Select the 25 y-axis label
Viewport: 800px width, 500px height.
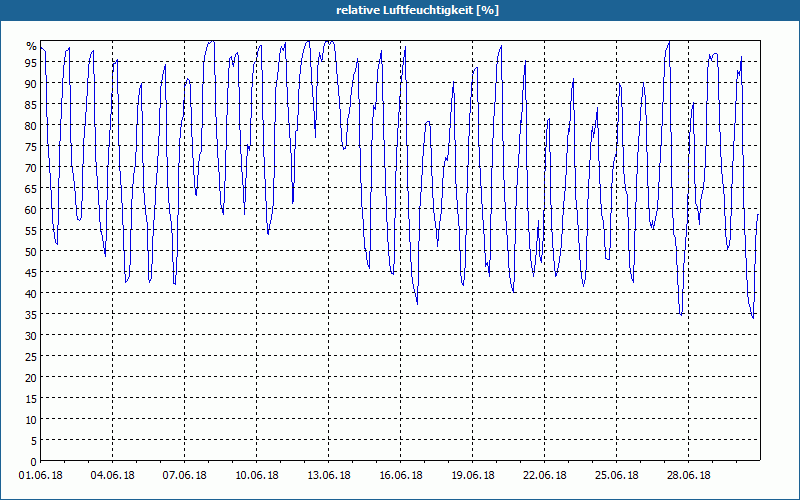point(32,357)
